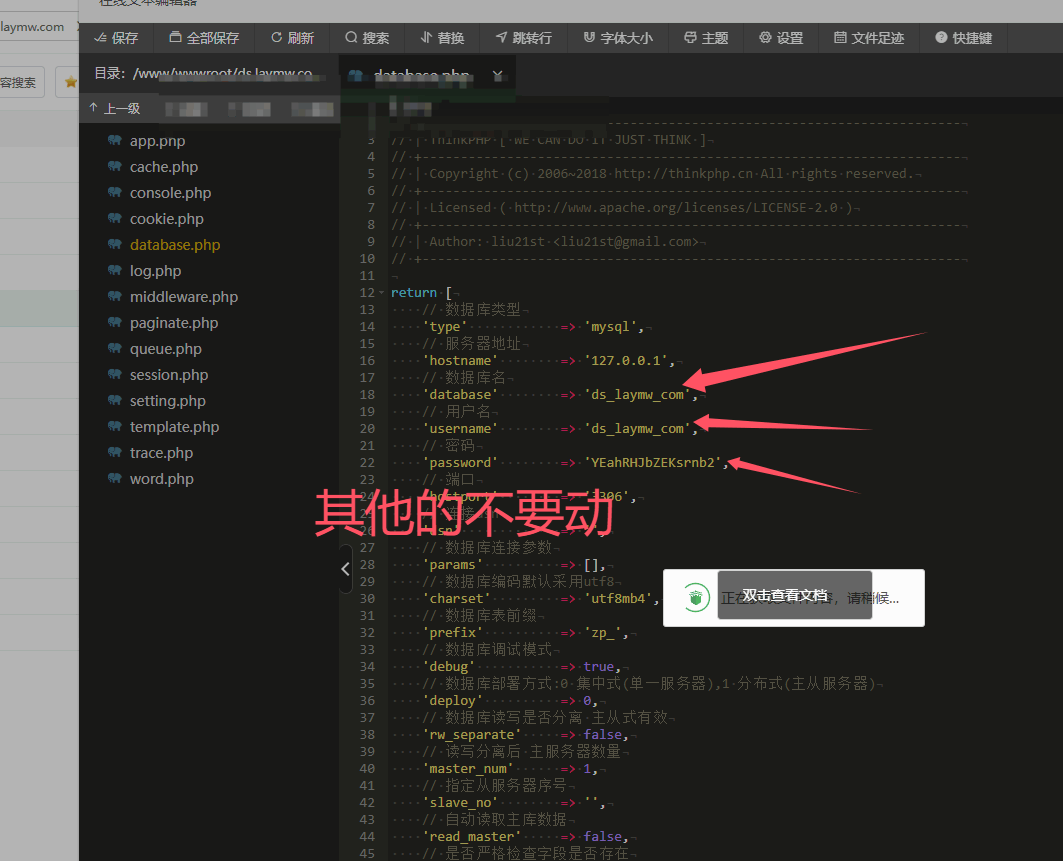Open the 搜索 search tool
The height and width of the screenshot is (861, 1063).
pyautogui.click(x=367, y=38)
